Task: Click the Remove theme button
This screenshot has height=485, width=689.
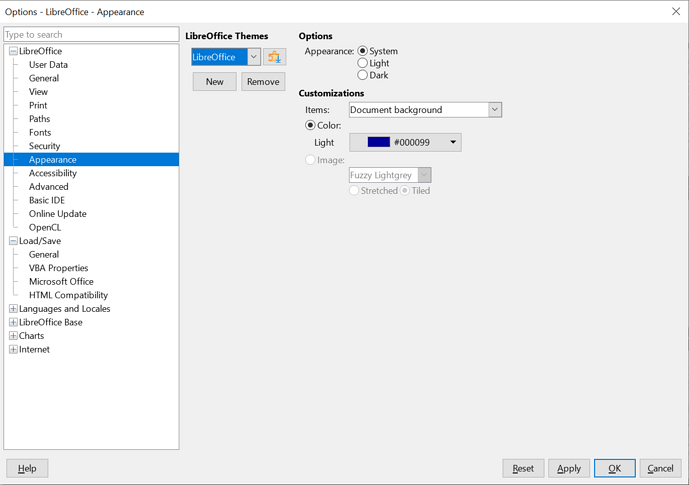Action: coord(263,82)
